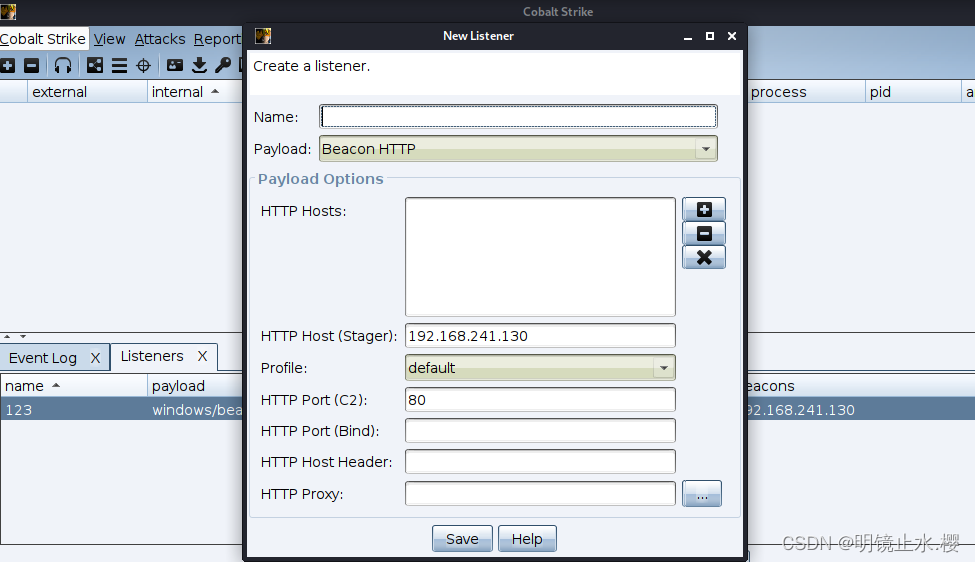Screen dimensions: 975x562
Task: Switch to the Listeners tab
Action: (152, 356)
